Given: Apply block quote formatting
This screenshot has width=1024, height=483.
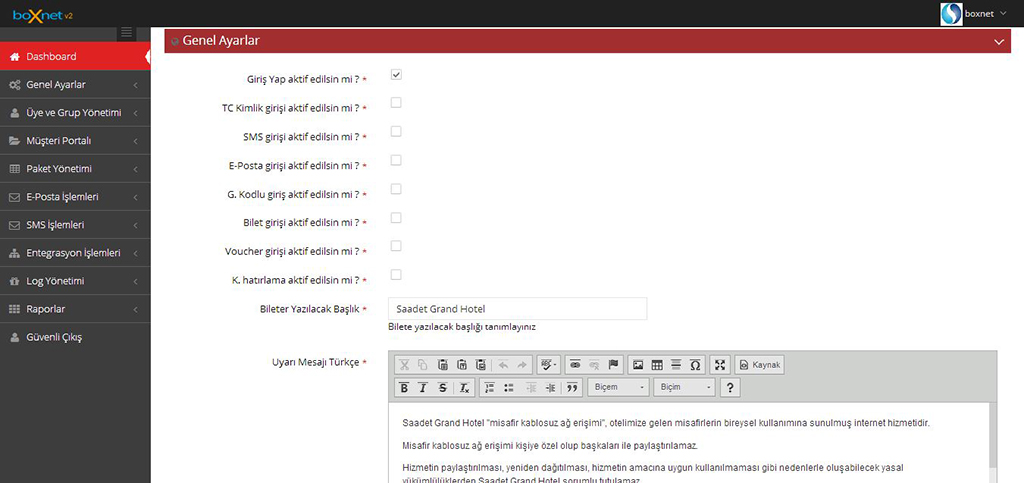Looking at the screenshot, I should pyautogui.click(x=572, y=388).
